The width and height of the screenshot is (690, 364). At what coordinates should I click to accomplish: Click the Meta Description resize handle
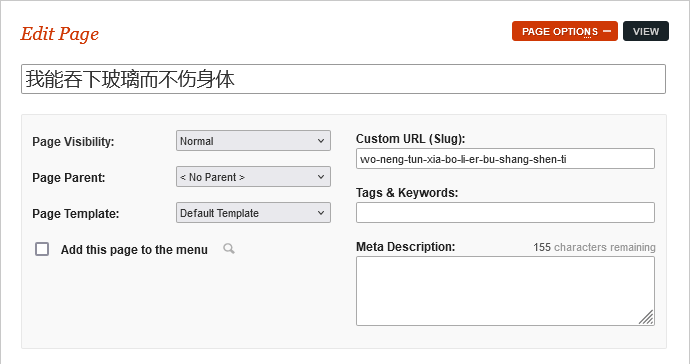click(x=646, y=317)
